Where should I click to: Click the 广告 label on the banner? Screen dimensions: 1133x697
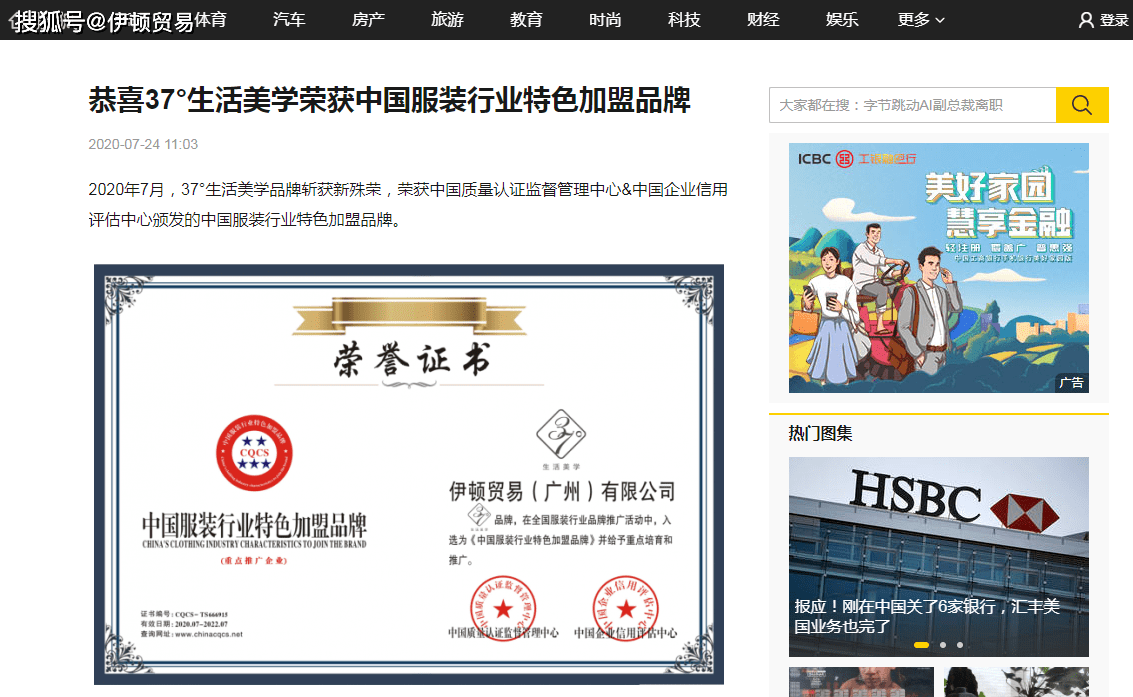click(1071, 383)
